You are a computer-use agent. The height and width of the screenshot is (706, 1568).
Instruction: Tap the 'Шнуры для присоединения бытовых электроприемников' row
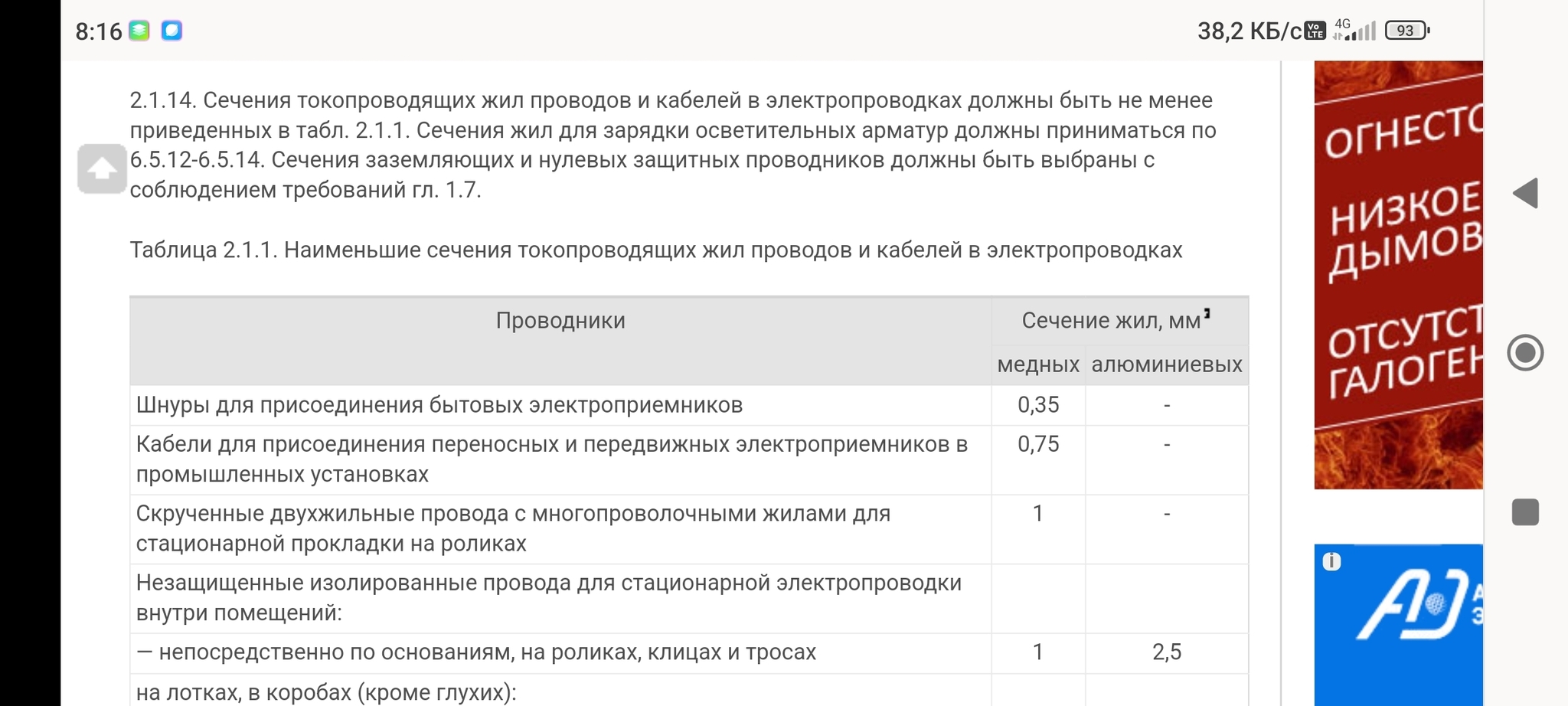click(439, 405)
